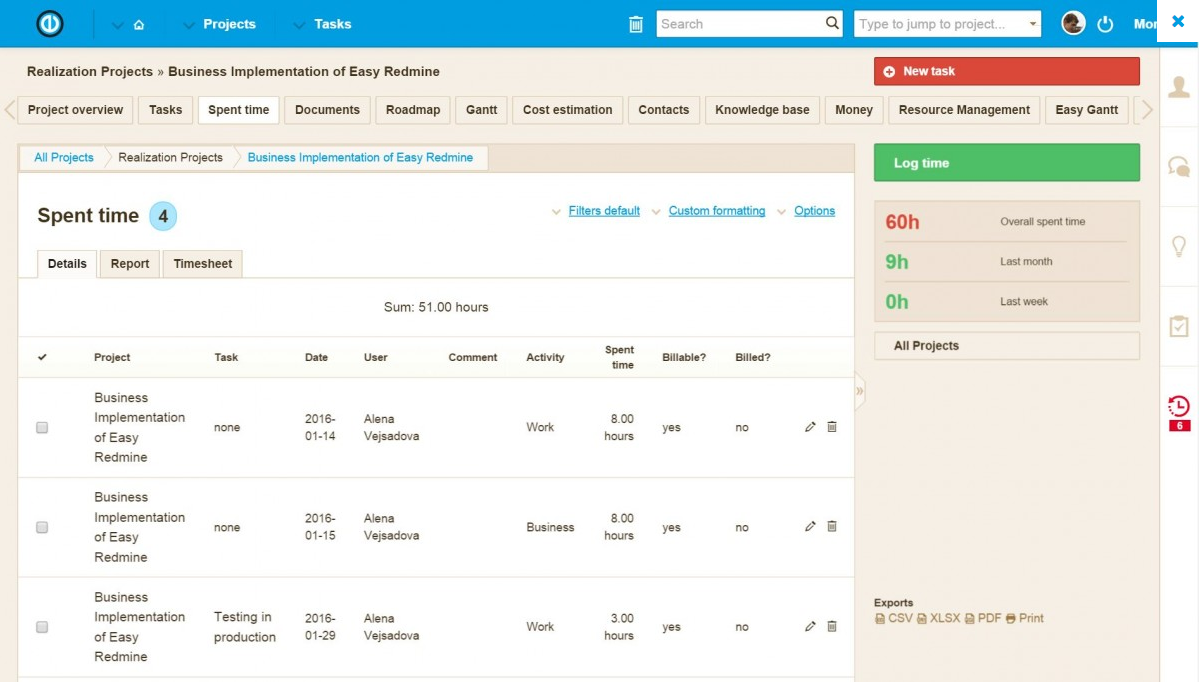Screen dimensions: 1199x682
Task: Tick the checkbox for the 2016-01-29 entry
Action: tap(42, 627)
